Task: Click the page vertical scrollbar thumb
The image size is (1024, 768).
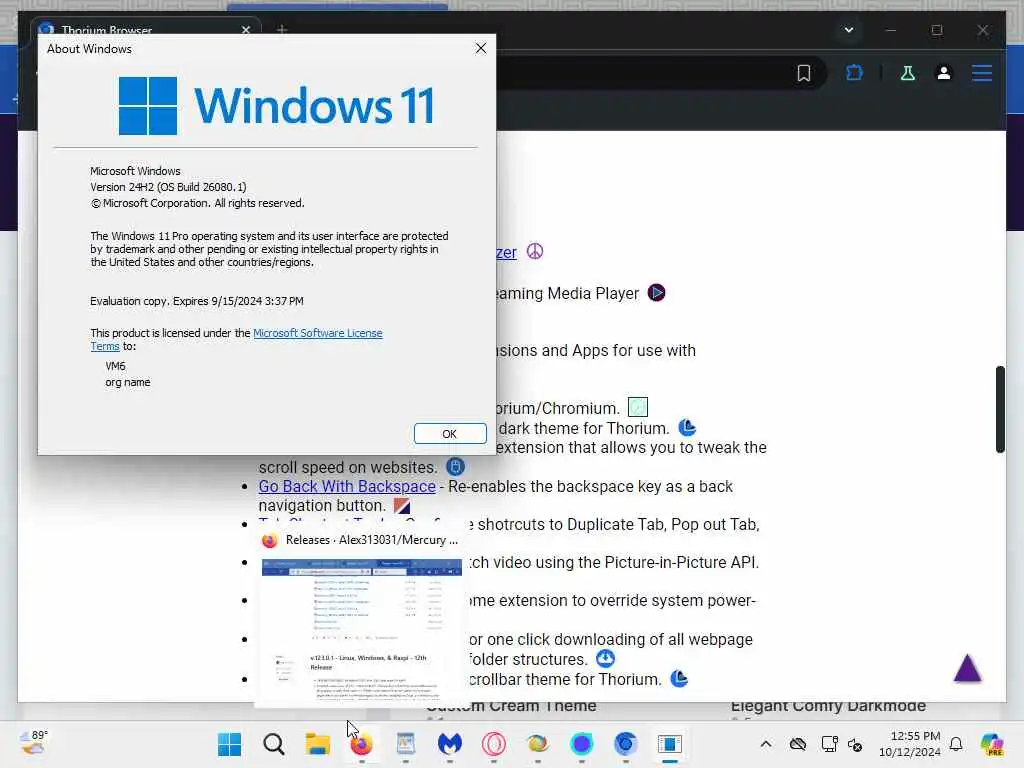Action: (x=999, y=409)
